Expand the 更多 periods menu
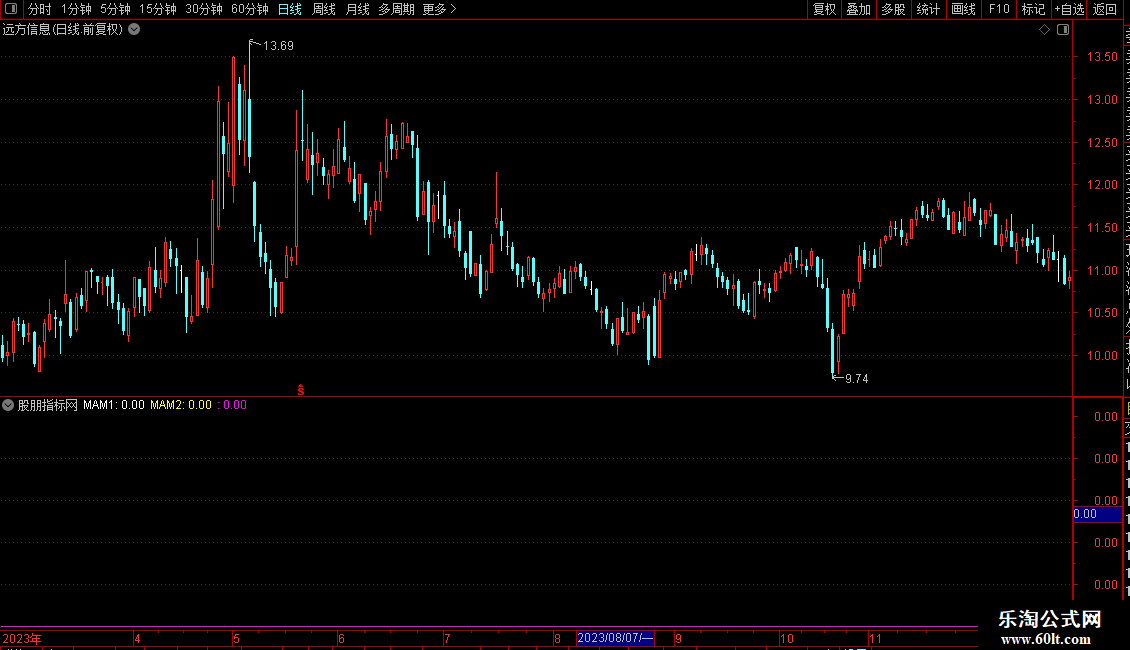 tap(440, 9)
